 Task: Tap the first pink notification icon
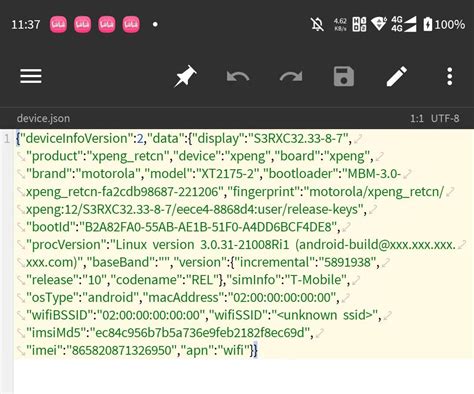click(58, 24)
